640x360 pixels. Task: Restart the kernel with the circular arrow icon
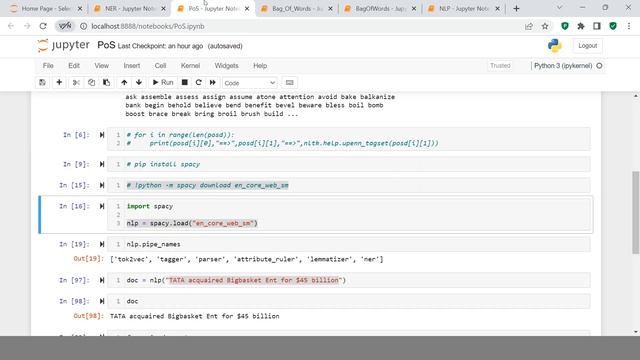click(199, 82)
